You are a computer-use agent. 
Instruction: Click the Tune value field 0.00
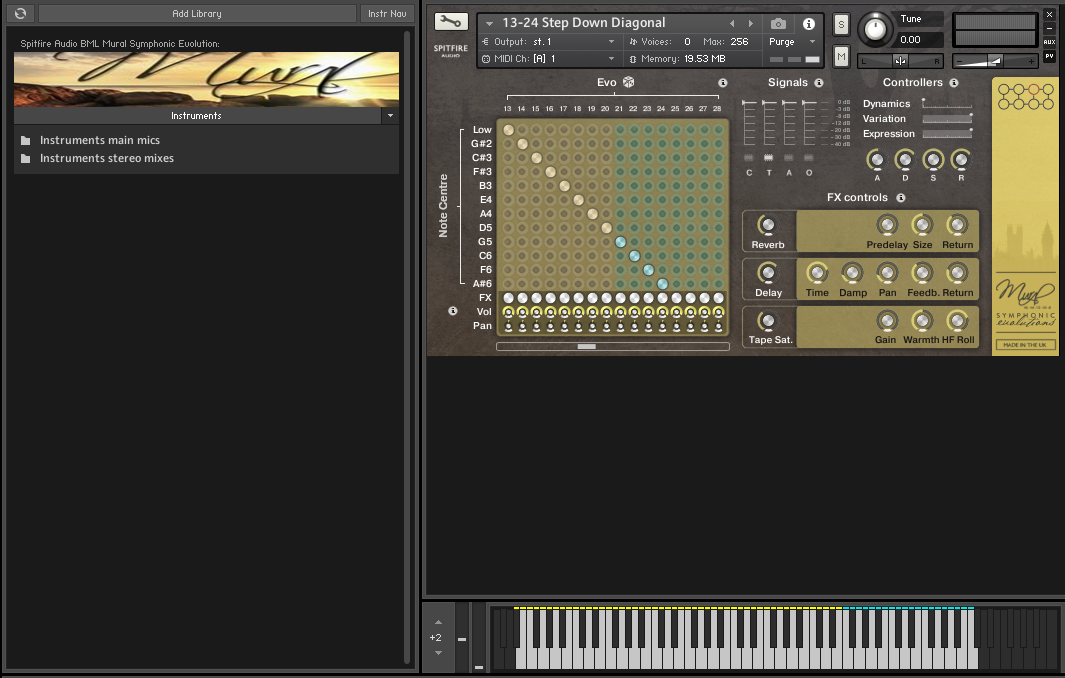(920, 40)
